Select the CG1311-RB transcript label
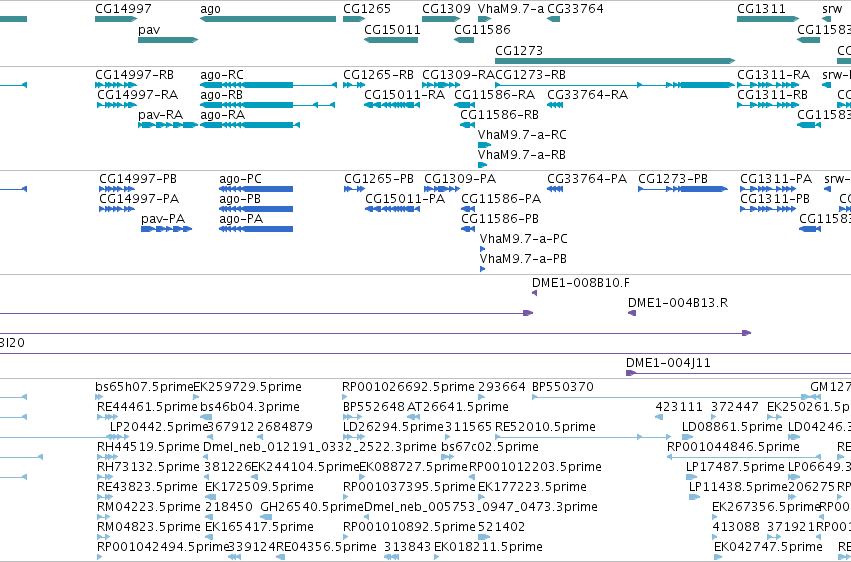The width and height of the screenshot is (851, 562). tap(772, 95)
